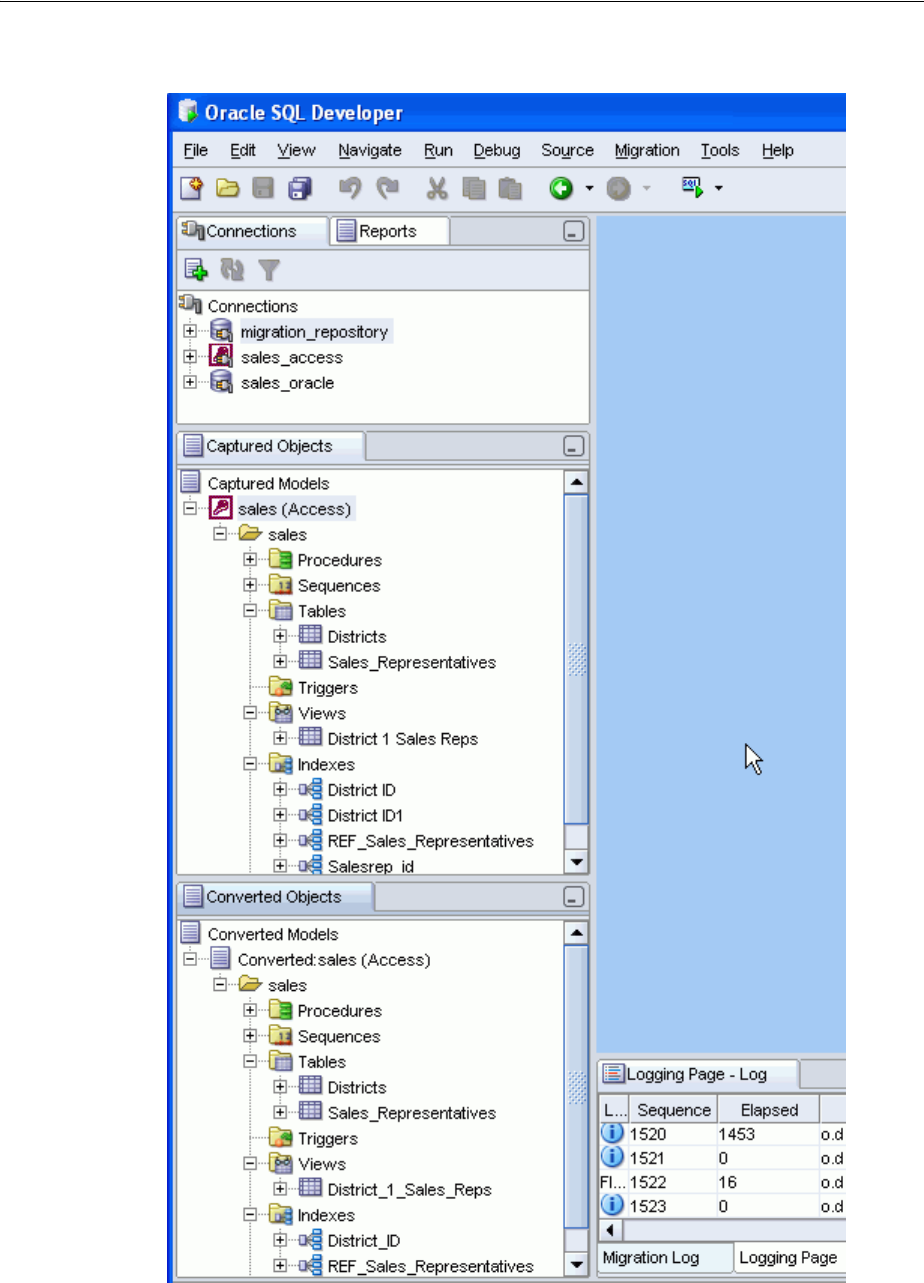Screen dimensions: 924x1283
Task: Click the Sequences folder icon in Captured Models
Action: click(x=280, y=585)
